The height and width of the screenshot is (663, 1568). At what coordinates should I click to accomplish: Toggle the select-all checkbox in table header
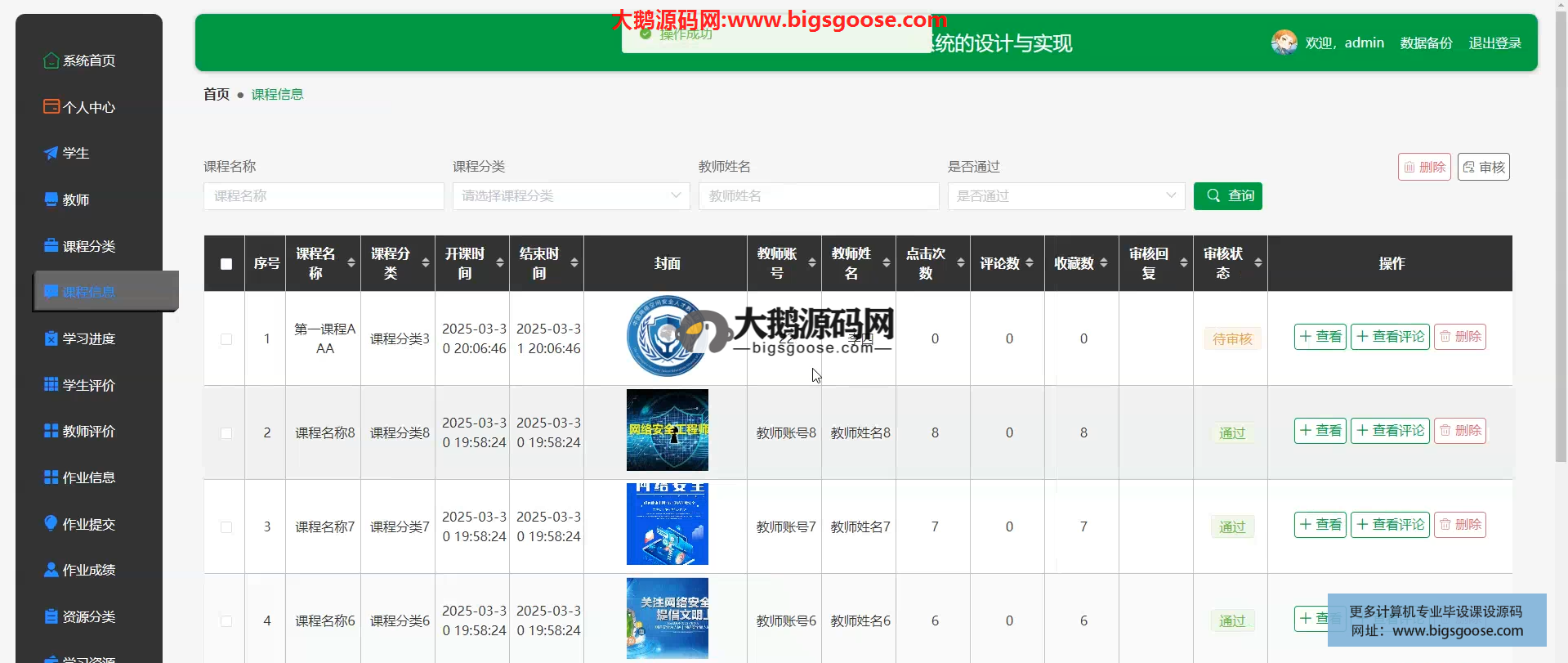[x=226, y=264]
